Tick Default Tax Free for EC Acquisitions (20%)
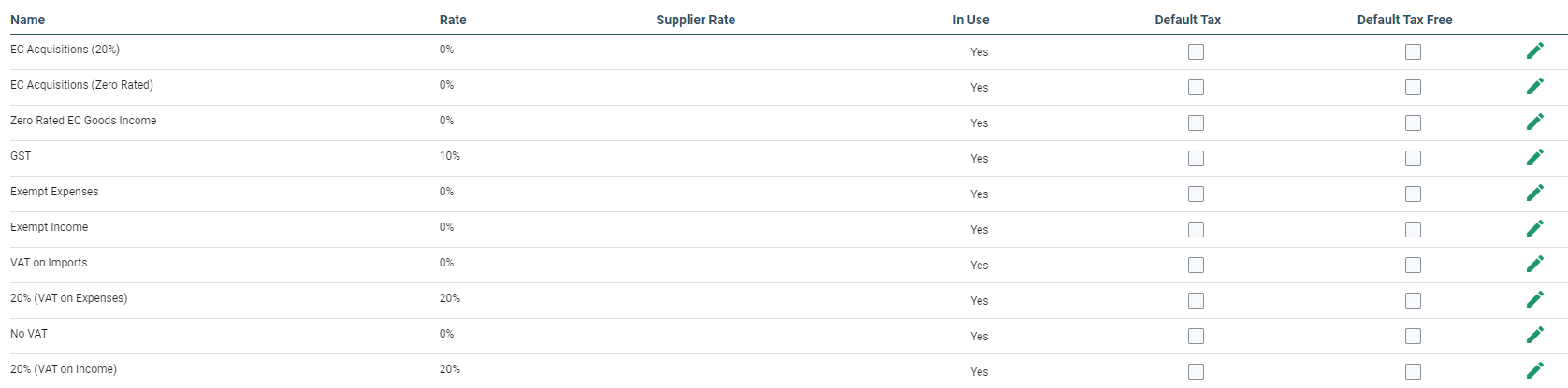This screenshot has width=1568, height=388. (x=1413, y=52)
